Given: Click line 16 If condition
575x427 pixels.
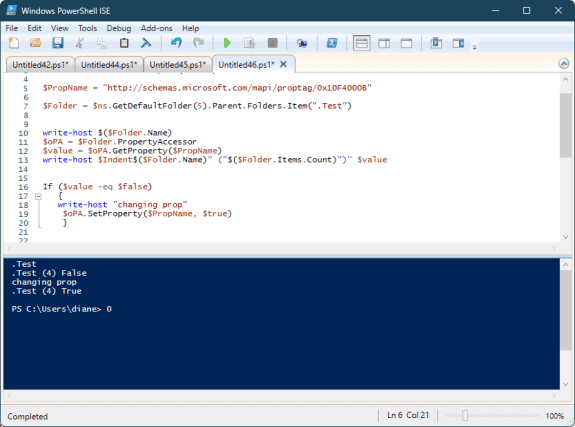Looking at the screenshot, I should point(97,187).
